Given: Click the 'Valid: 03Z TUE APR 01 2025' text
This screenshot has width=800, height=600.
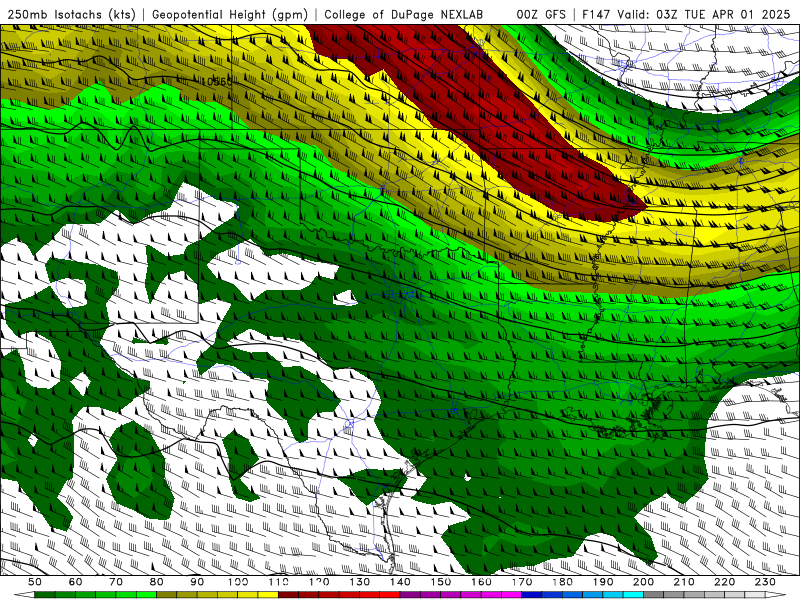Looking at the screenshot, I should tap(704, 14).
